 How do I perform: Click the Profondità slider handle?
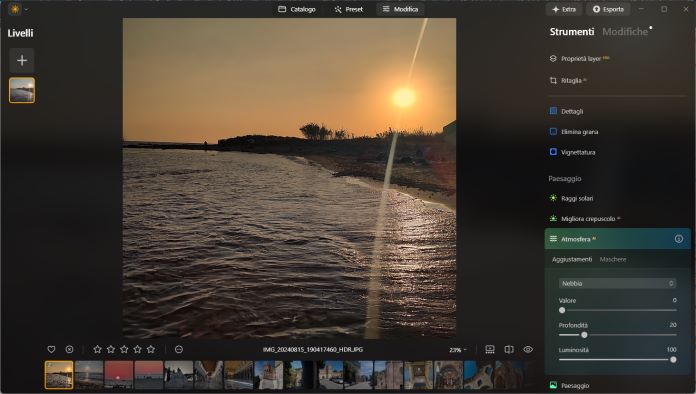tap(584, 335)
